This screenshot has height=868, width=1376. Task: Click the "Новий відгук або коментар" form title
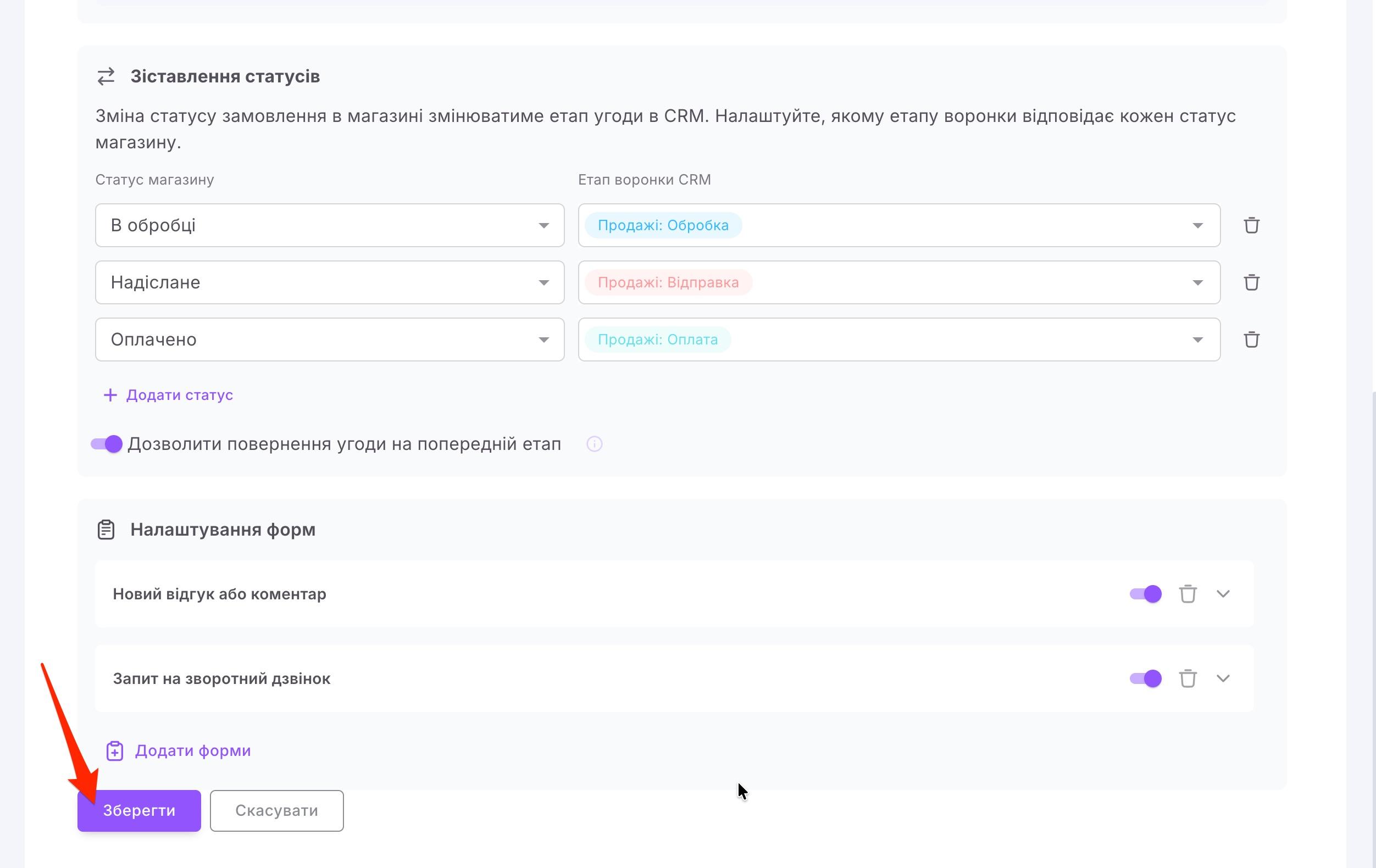(219, 594)
